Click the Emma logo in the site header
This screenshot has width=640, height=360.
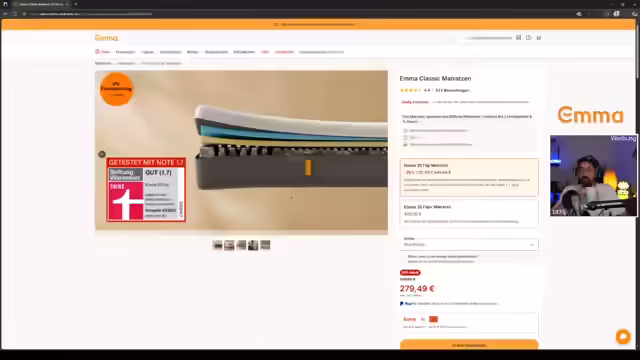tap(106, 38)
